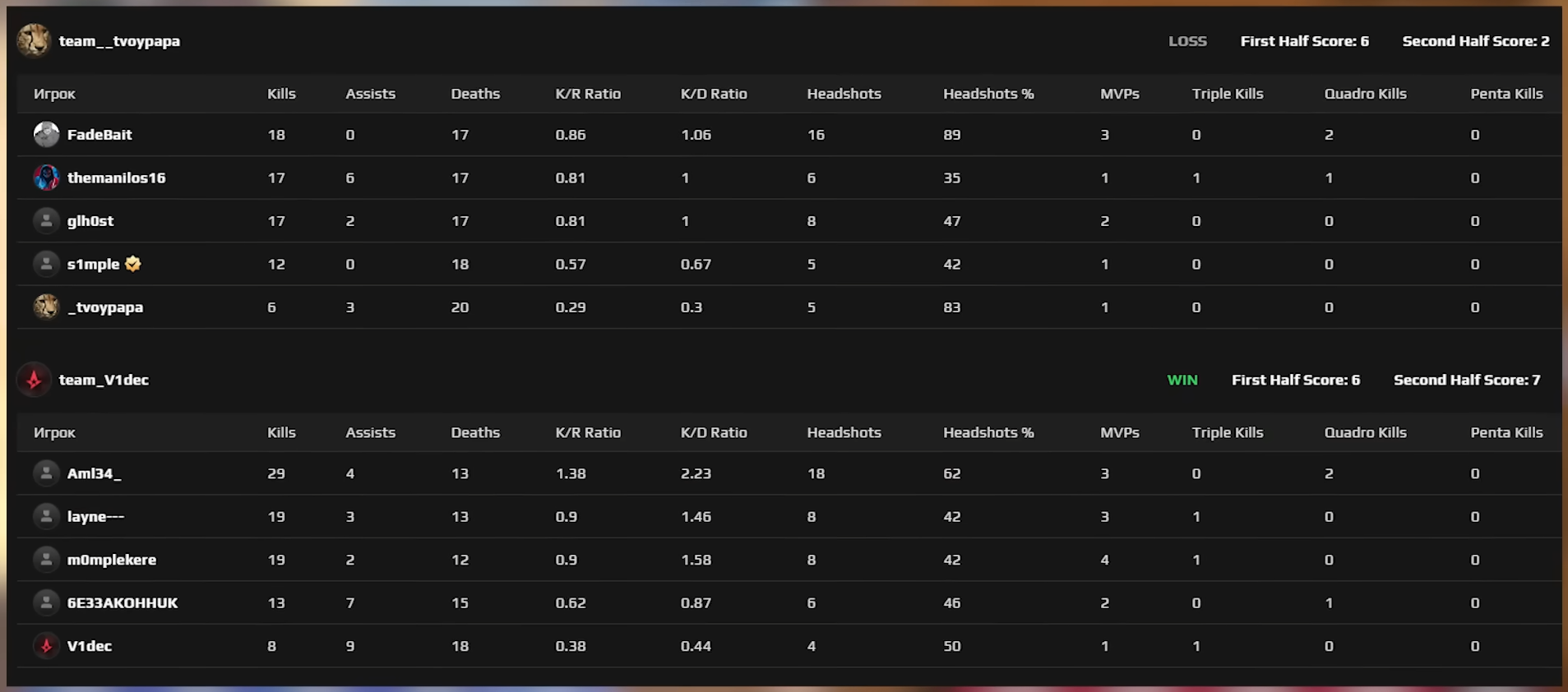Image resolution: width=1568 pixels, height=692 pixels.
Task: Select the layne--- player name
Action: tap(95, 517)
